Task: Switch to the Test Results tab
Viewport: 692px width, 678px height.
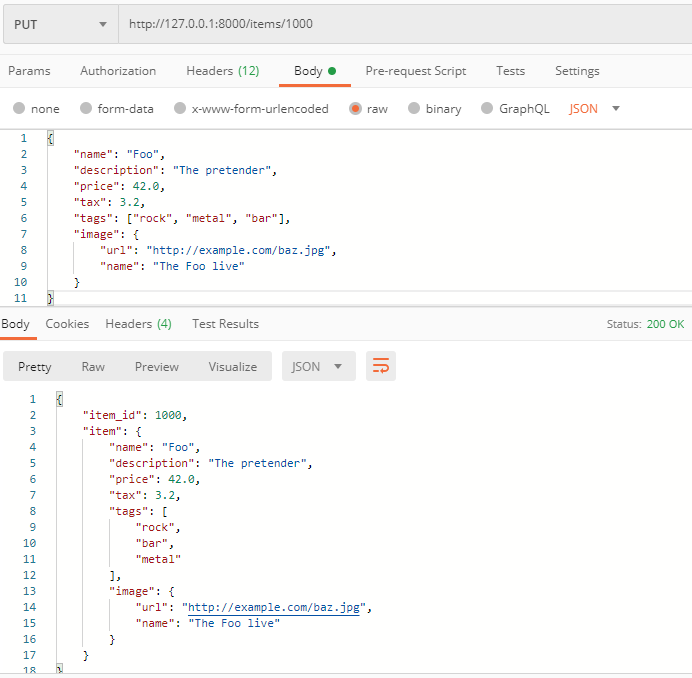Action: tap(225, 324)
